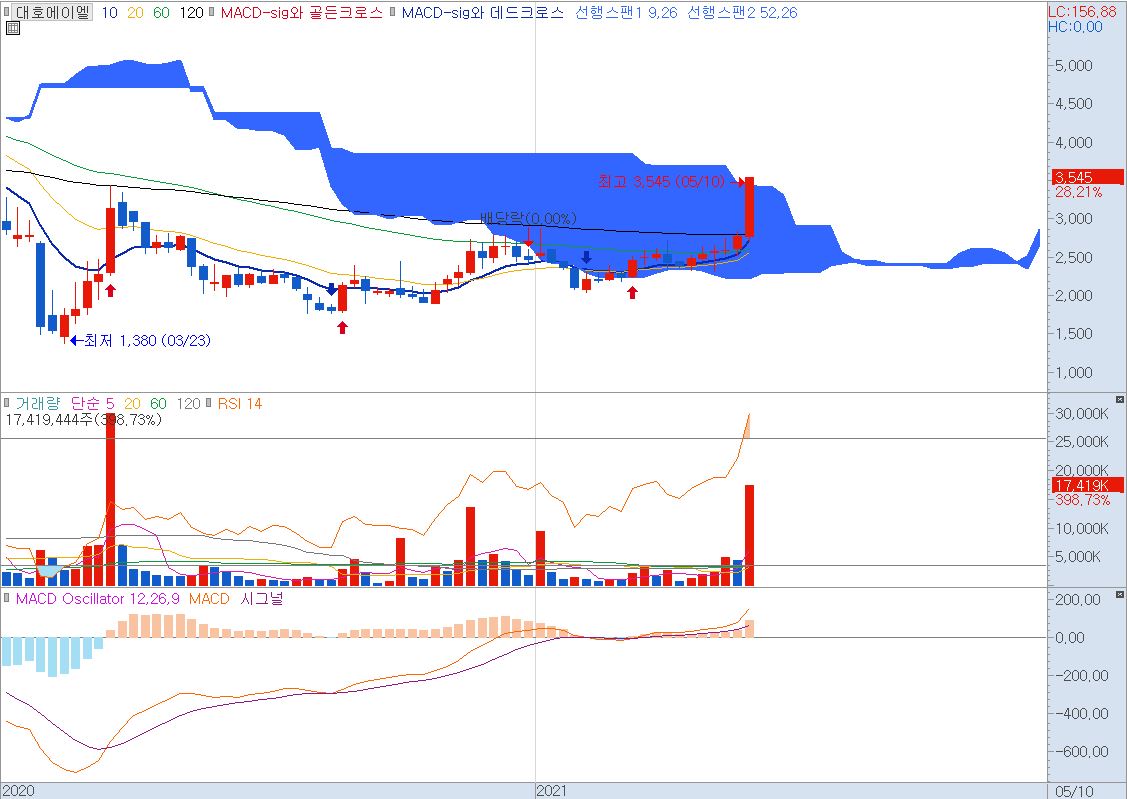Click the -600,00 MACD axis label
1127x799 pixels.
pos(1081,752)
